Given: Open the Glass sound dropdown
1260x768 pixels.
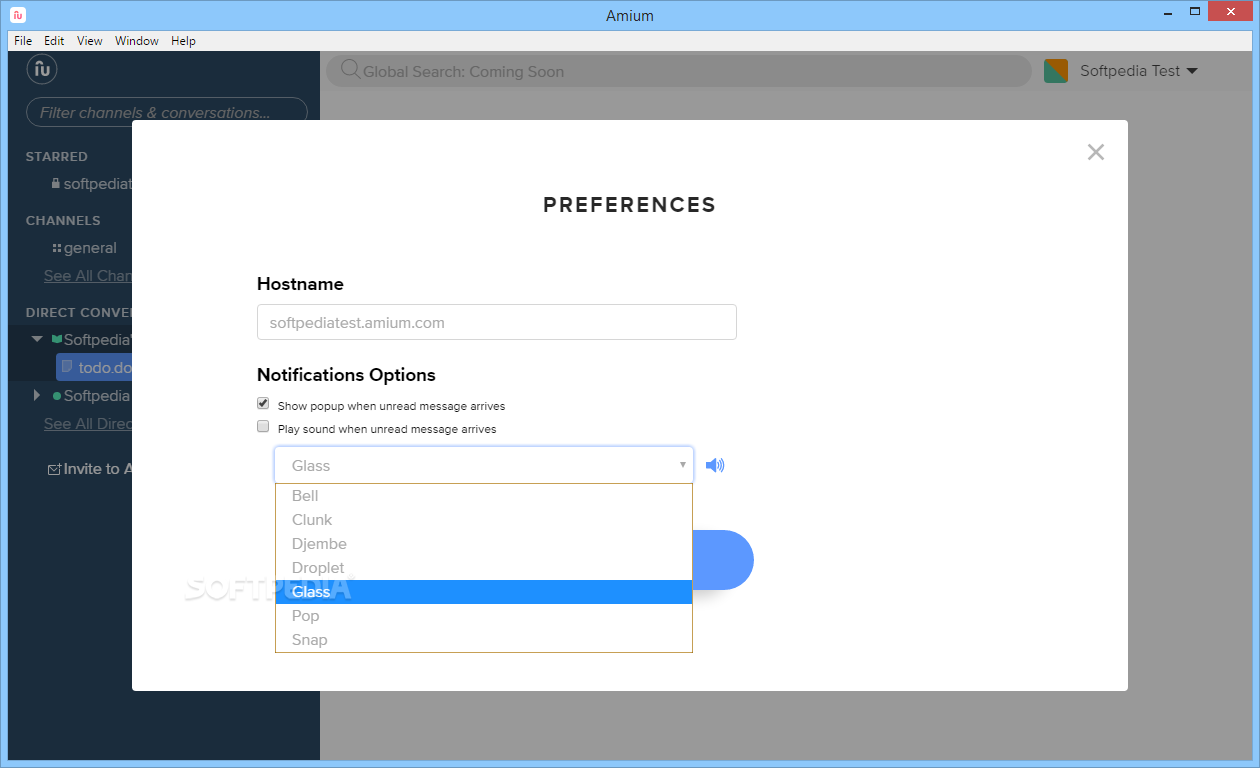Looking at the screenshot, I should coord(484,465).
